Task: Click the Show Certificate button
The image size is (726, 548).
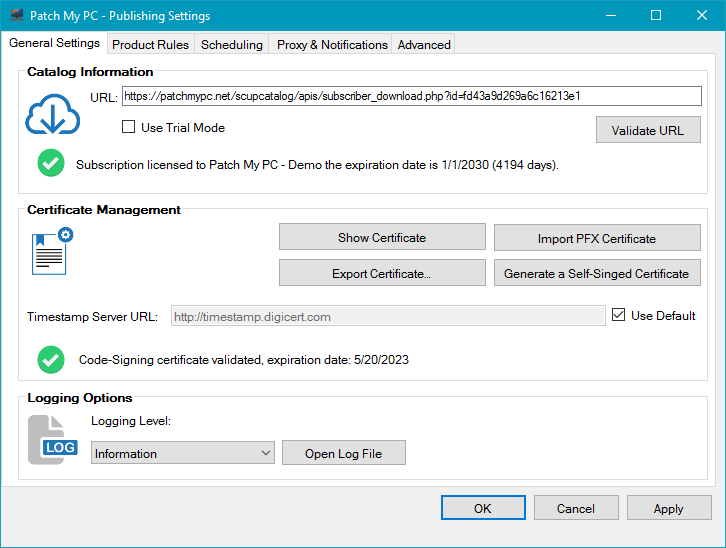Action: click(382, 237)
